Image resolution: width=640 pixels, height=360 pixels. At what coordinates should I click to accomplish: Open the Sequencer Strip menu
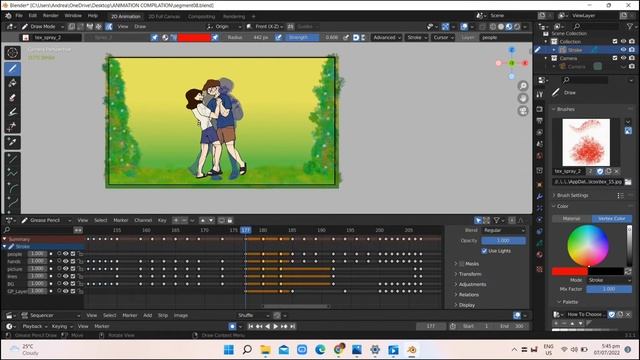(163, 316)
